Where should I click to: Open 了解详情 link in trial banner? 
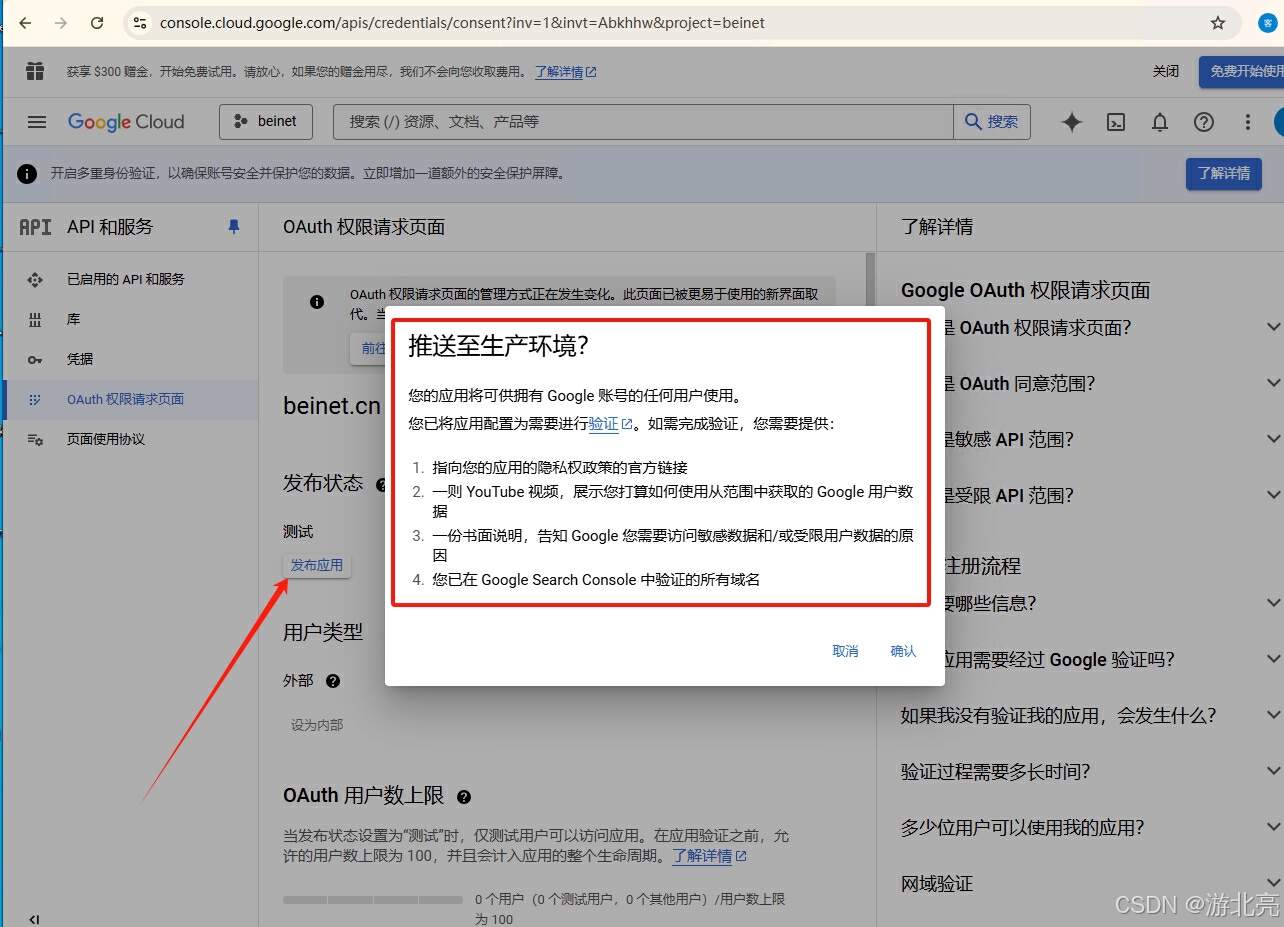coord(566,72)
